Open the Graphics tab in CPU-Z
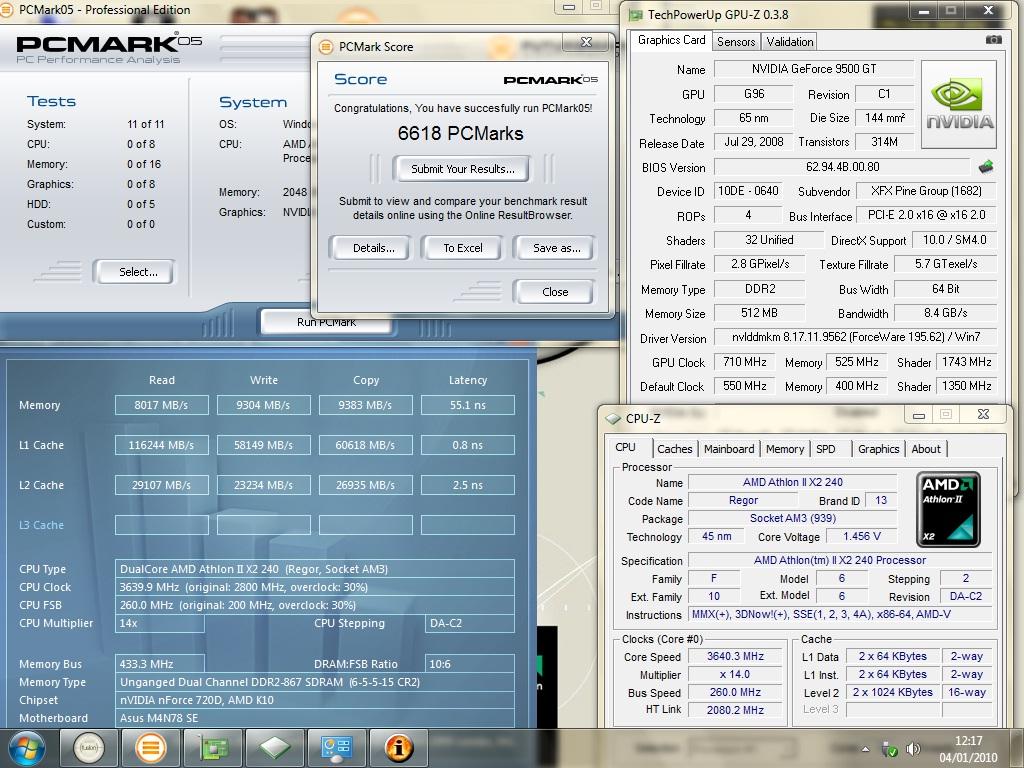 coord(878,449)
